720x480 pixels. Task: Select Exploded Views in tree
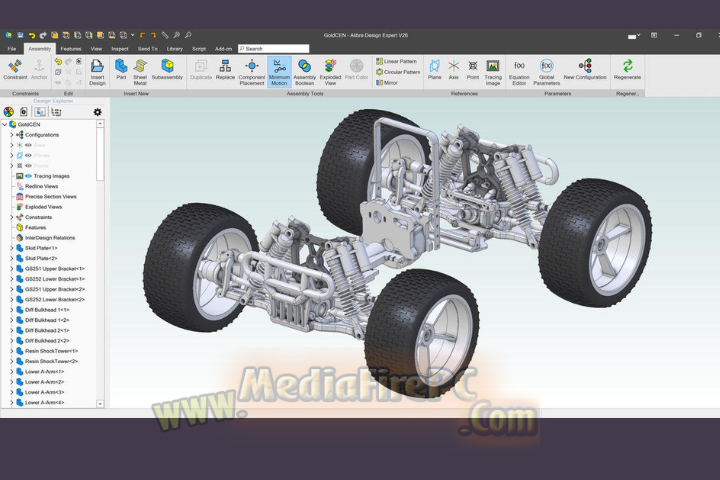click(x=43, y=207)
